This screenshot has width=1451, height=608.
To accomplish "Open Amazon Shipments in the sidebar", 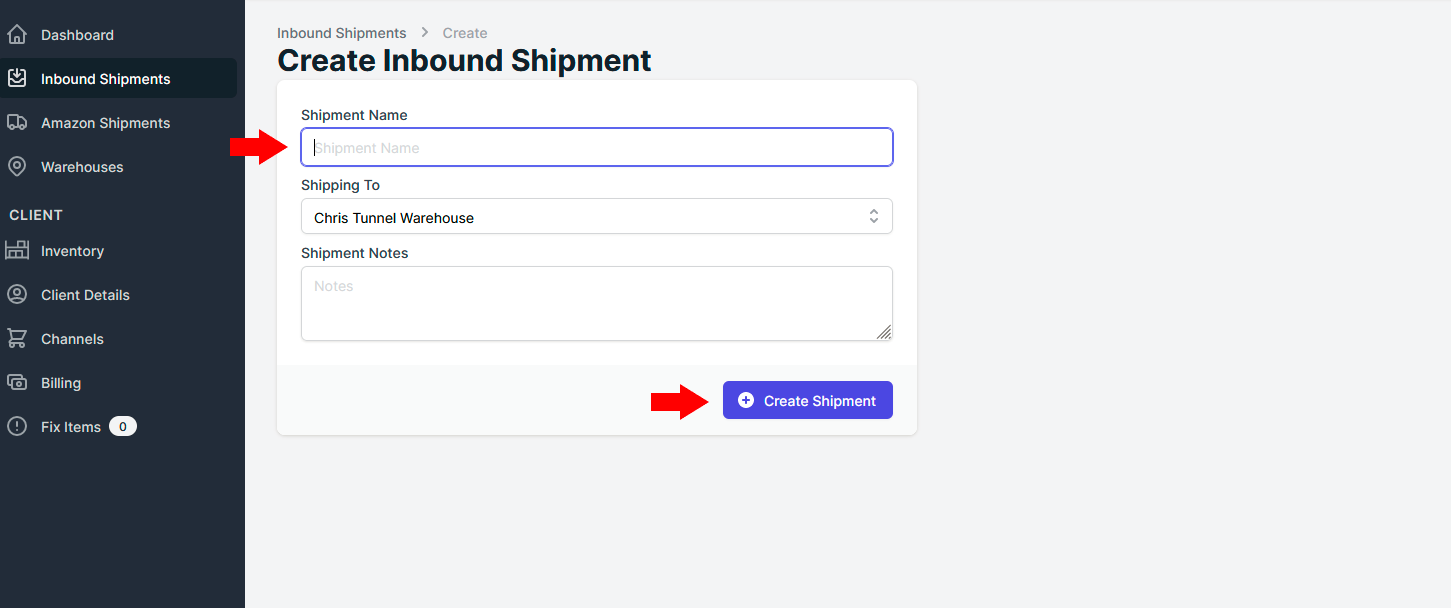I will coord(105,123).
